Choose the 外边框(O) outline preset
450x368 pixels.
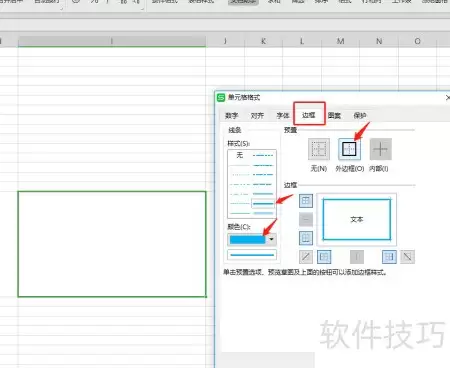349,149
